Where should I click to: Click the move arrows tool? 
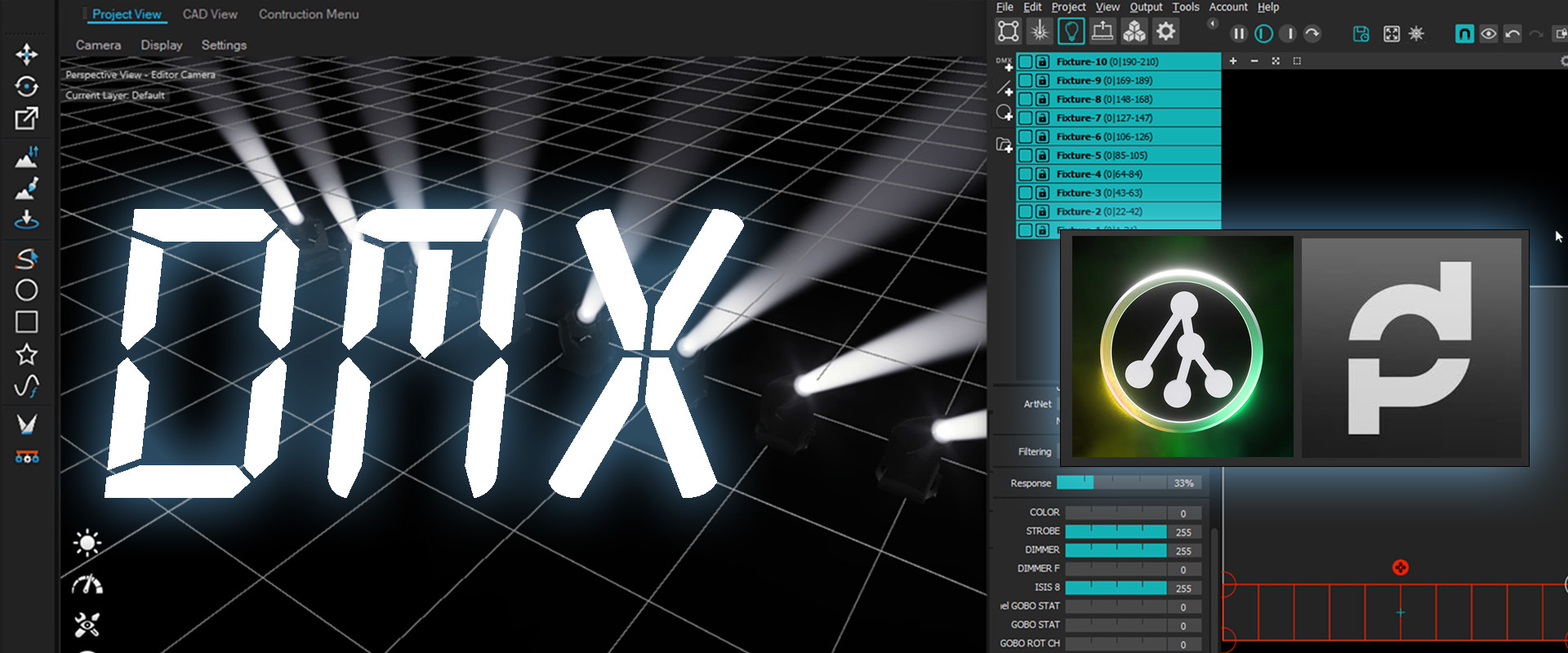pos(26,55)
